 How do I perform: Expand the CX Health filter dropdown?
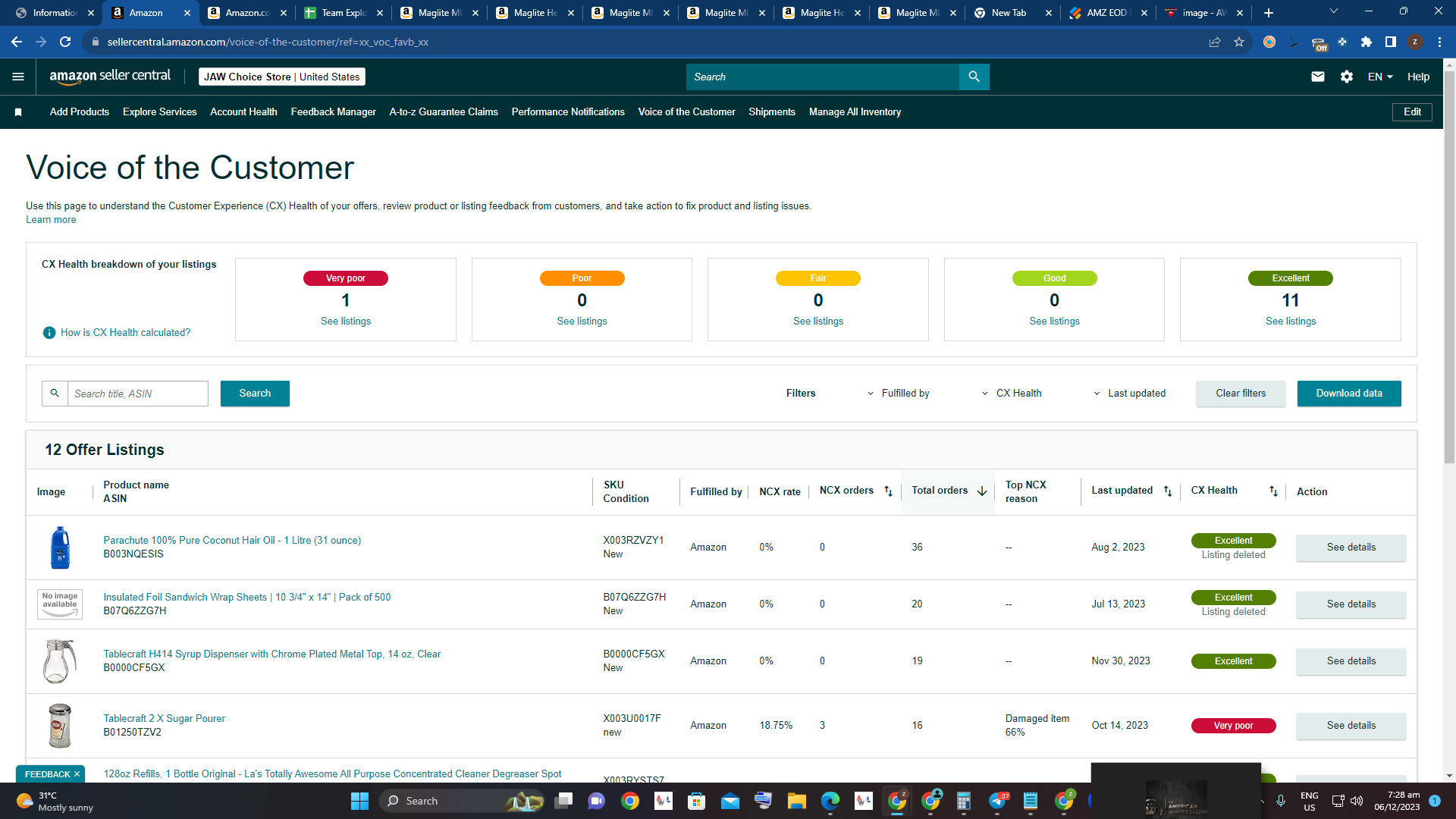coord(1011,394)
